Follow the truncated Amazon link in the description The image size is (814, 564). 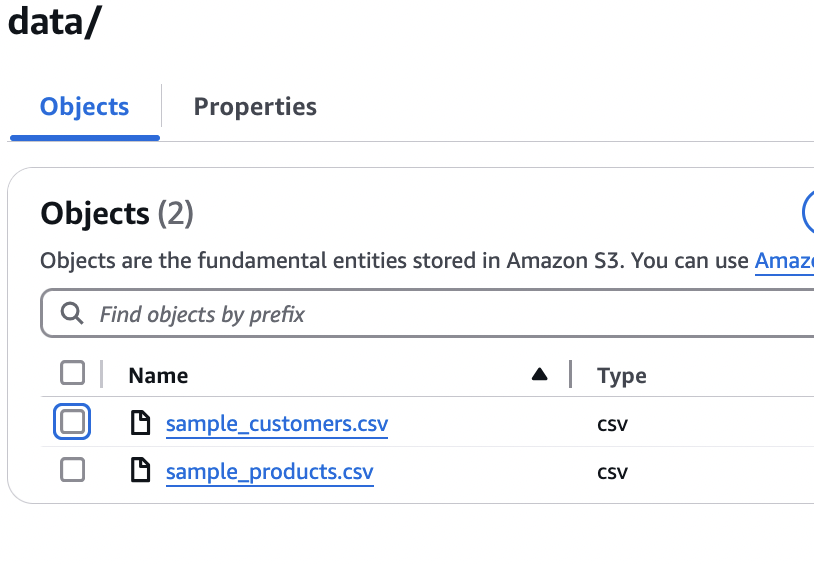[x=784, y=261]
